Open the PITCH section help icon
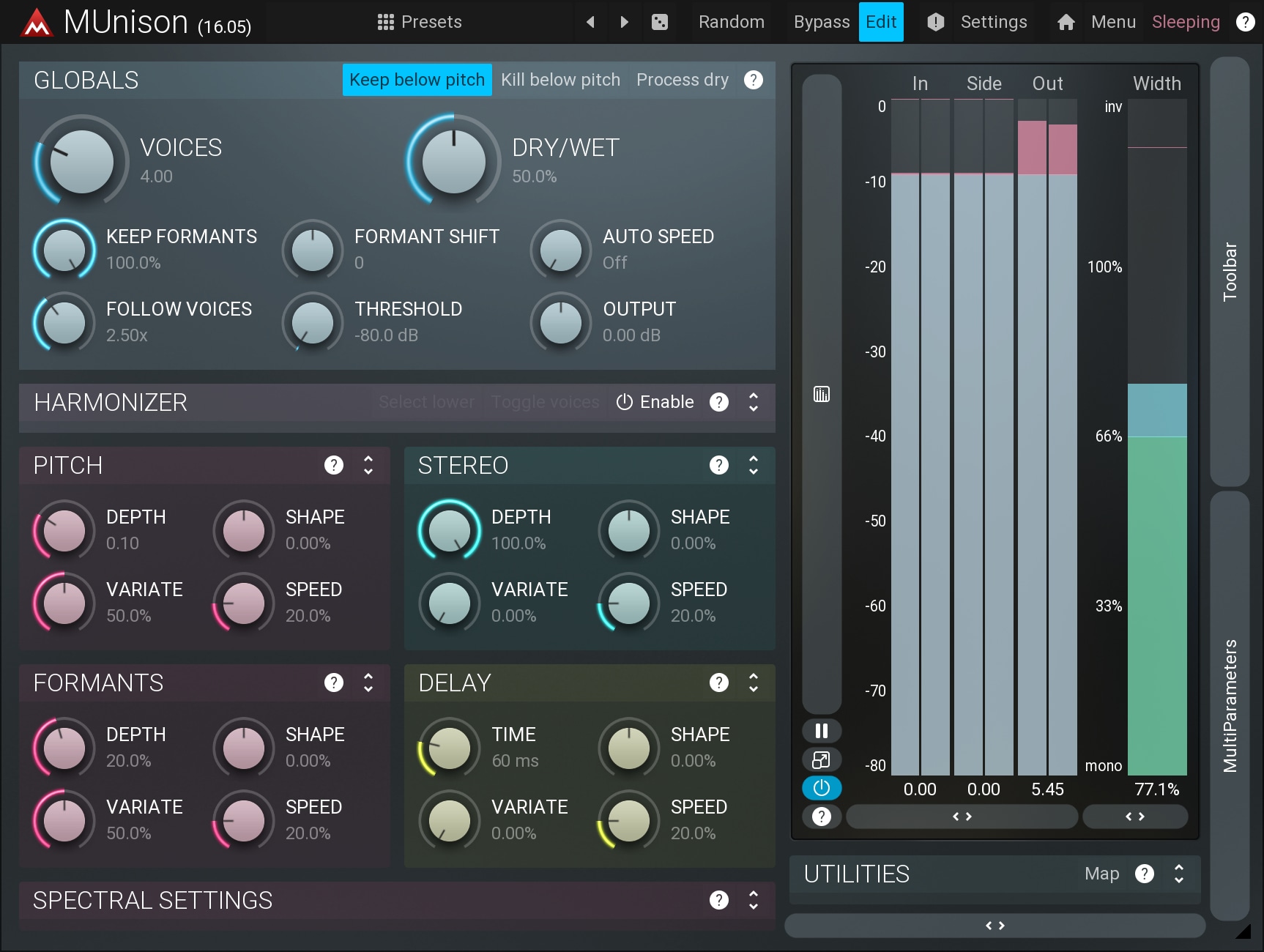 pyautogui.click(x=334, y=465)
